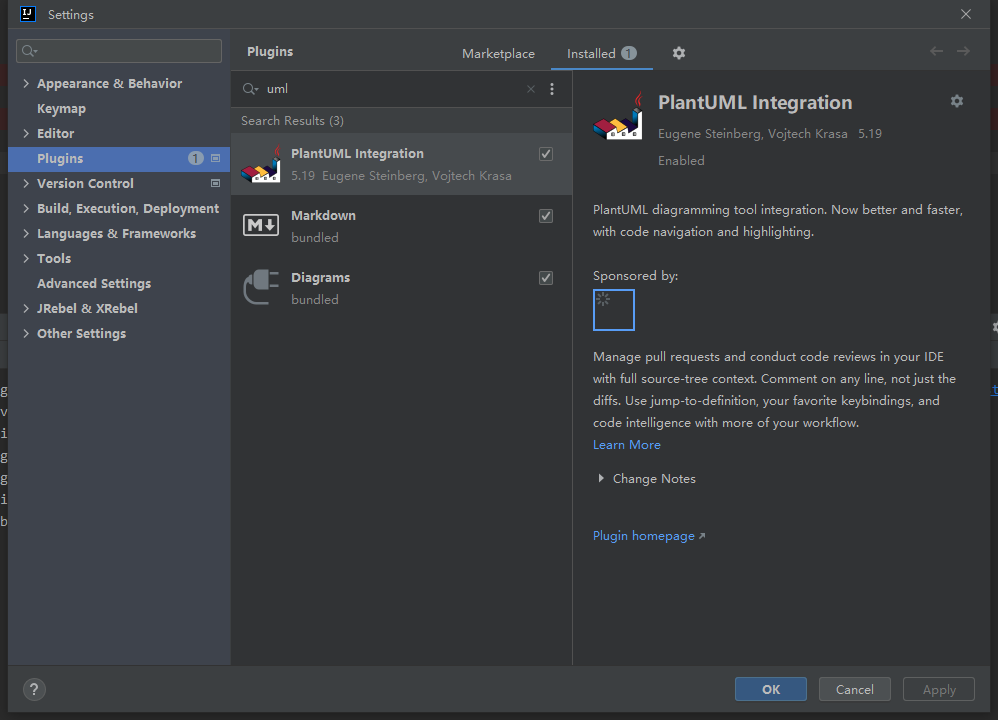998x720 pixels.
Task: Select the Installed tab
Action: (x=591, y=54)
